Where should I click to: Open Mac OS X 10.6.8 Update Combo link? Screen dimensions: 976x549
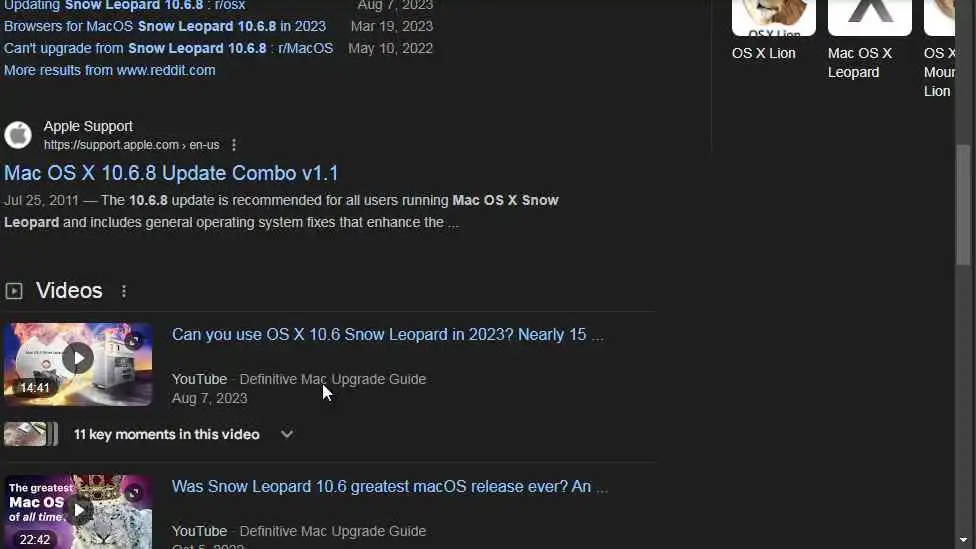(171, 173)
